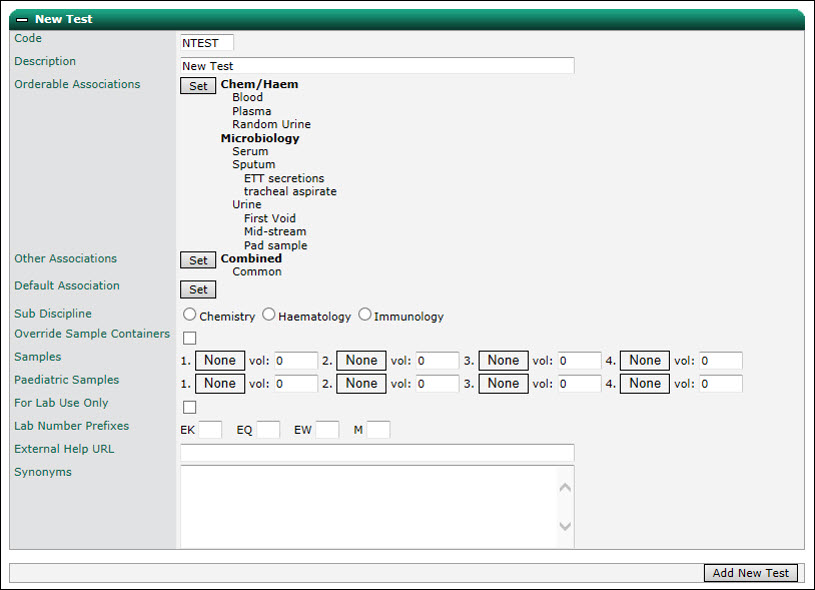This screenshot has width=815, height=590.
Task: Click Set button for Default Association
Action: pyautogui.click(x=198, y=290)
